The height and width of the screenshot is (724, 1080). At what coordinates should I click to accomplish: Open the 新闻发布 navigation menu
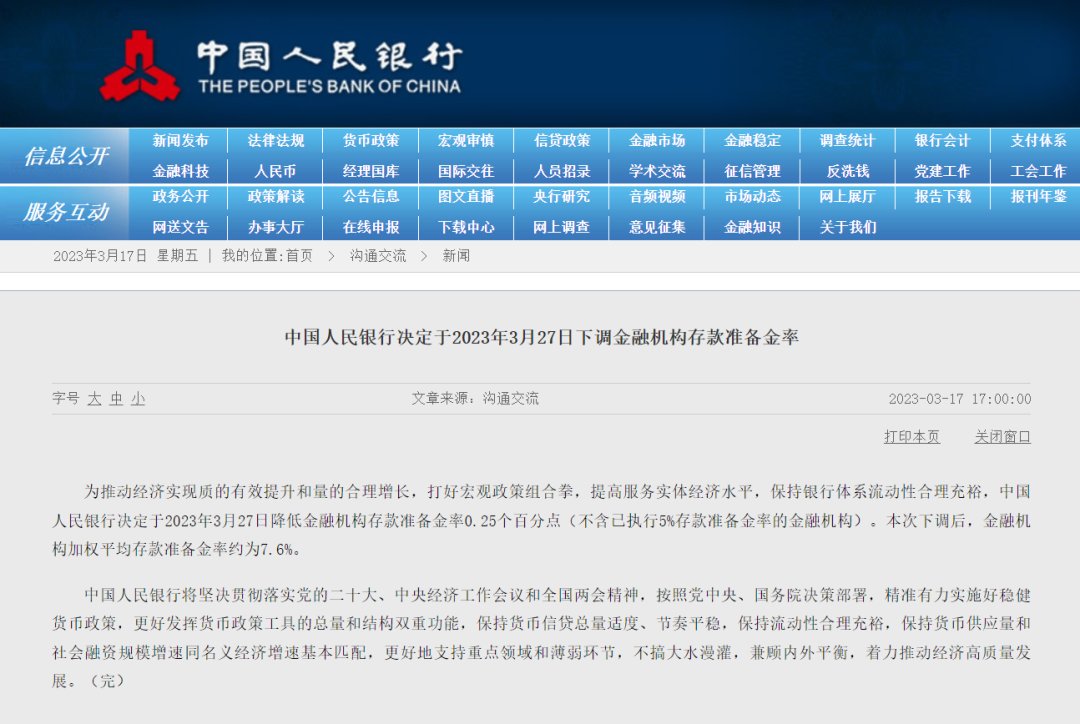[x=182, y=140]
